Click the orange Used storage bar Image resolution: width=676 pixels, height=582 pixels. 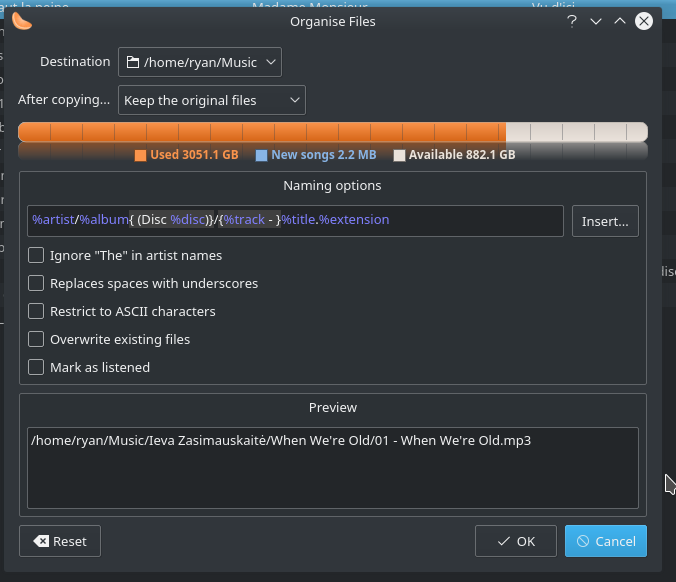(x=262, y=132)
